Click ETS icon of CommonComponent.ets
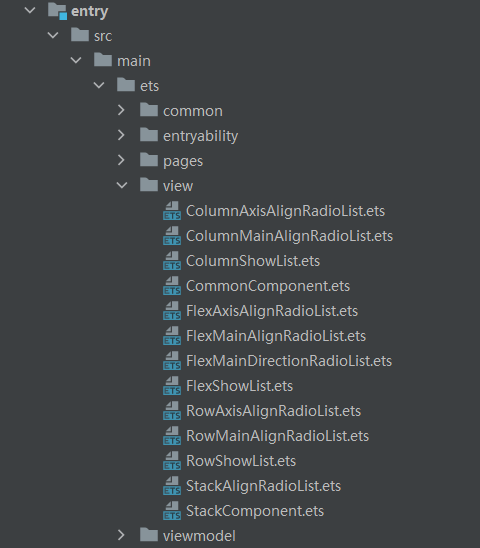The width and height of the screenshot is (480, 548). click(172, 286)
